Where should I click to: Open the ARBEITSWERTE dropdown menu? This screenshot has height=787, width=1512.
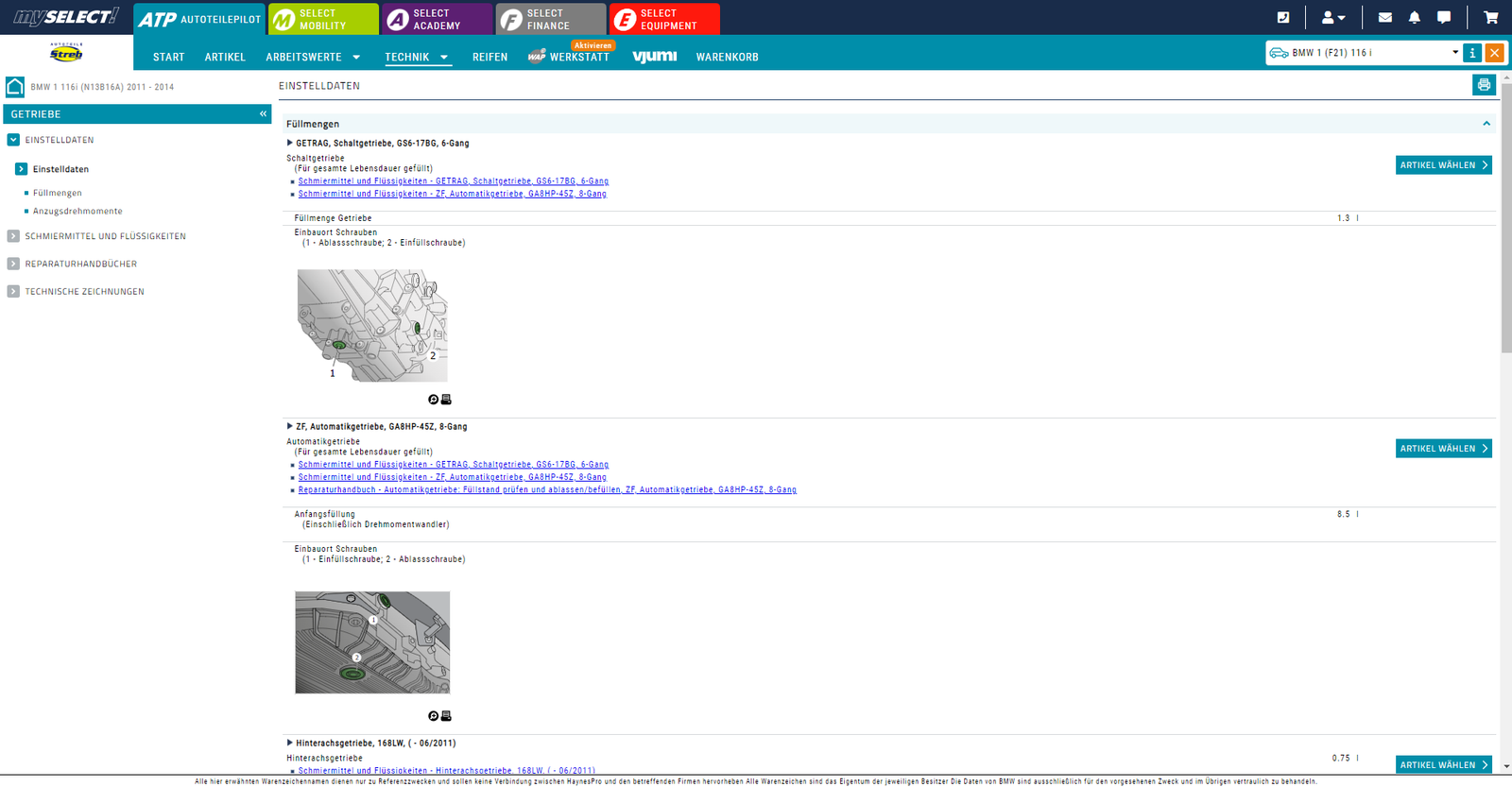pyautogui.click(x=313, y=58)
